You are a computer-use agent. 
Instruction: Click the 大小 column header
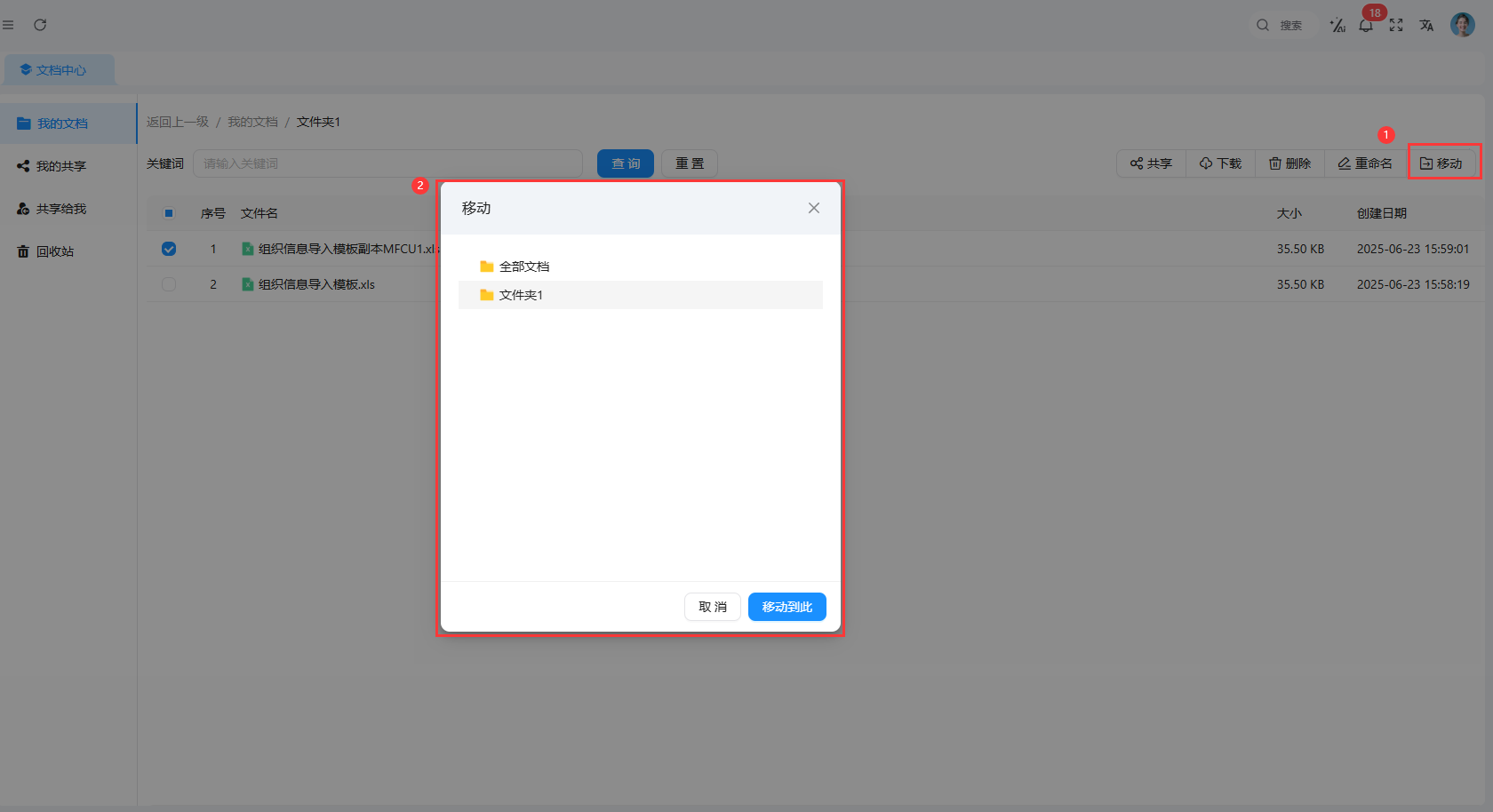pos(1289,213)
